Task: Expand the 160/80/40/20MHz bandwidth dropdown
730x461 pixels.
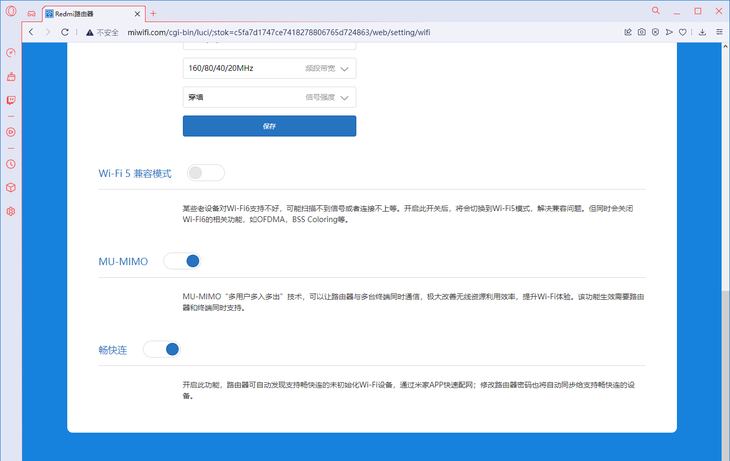Action: [269, 69]
